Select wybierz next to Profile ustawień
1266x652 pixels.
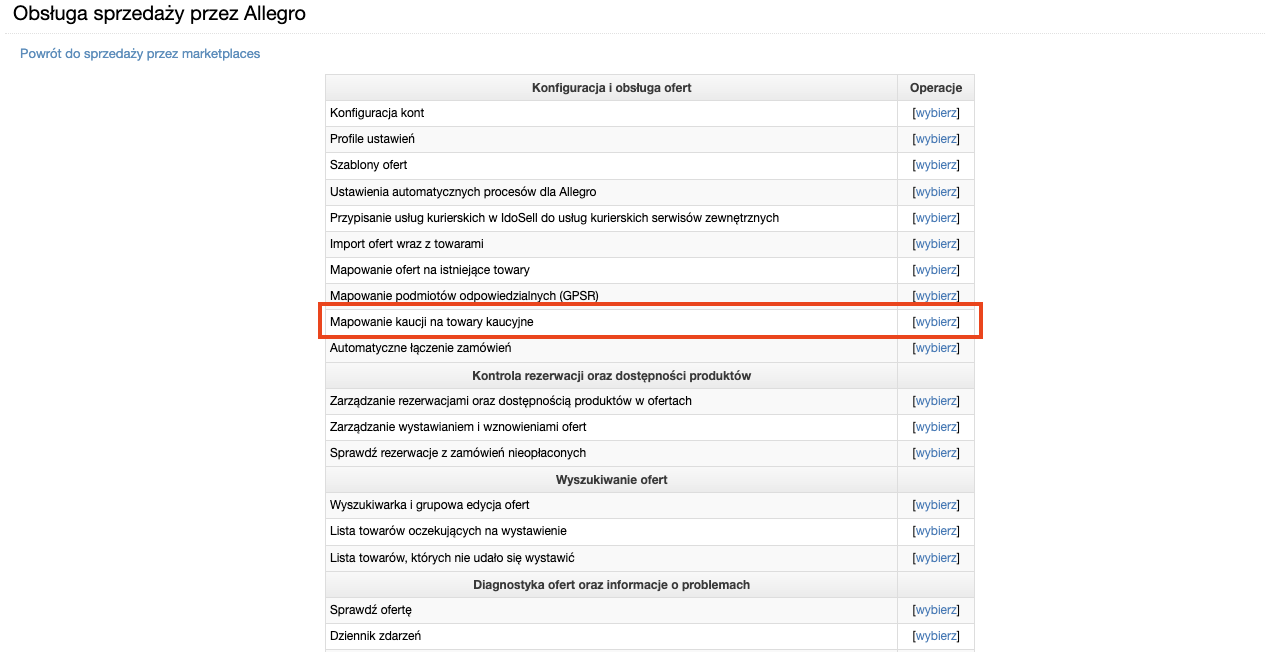click(x=936, y=139)
